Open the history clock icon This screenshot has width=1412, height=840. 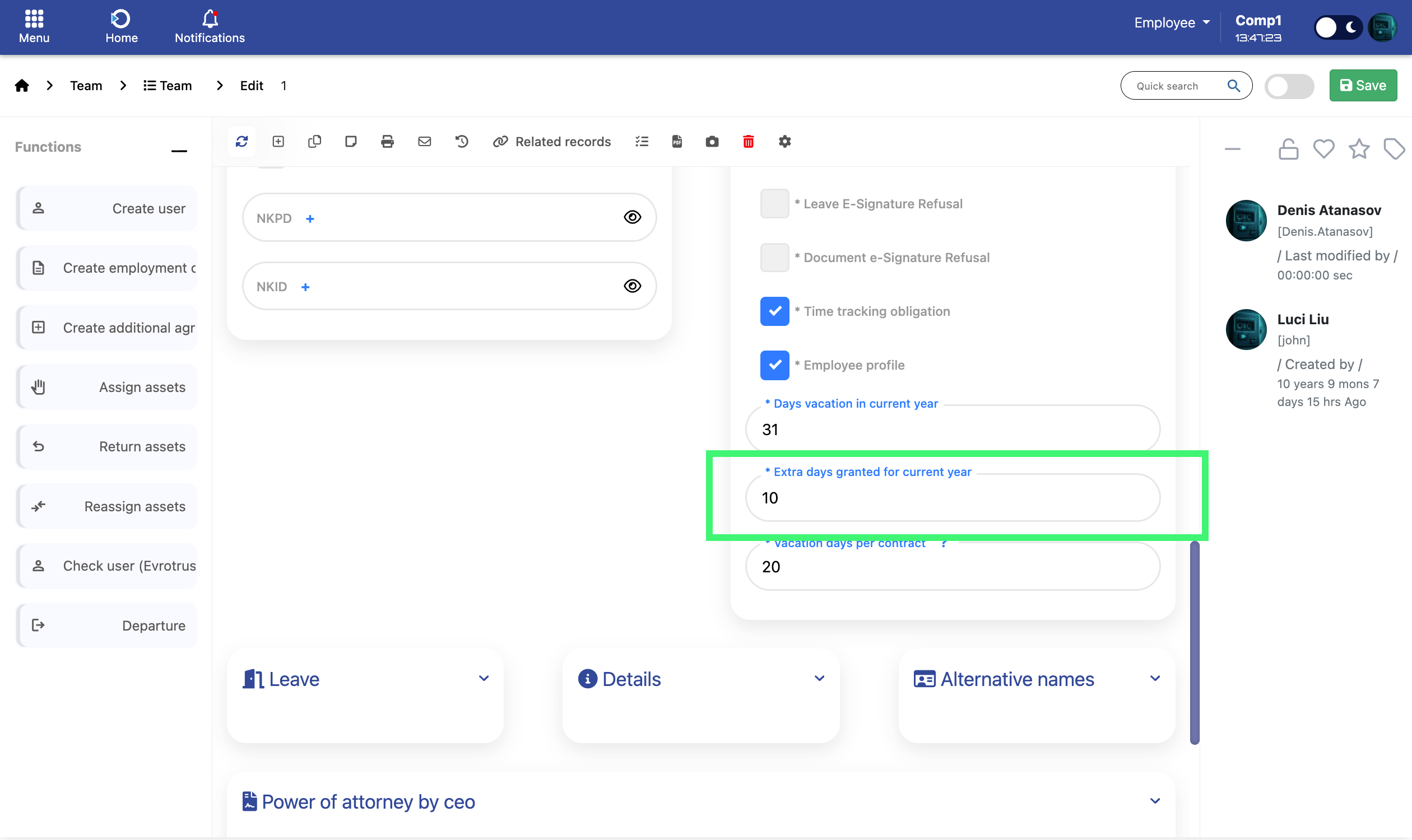pos(462,142)
